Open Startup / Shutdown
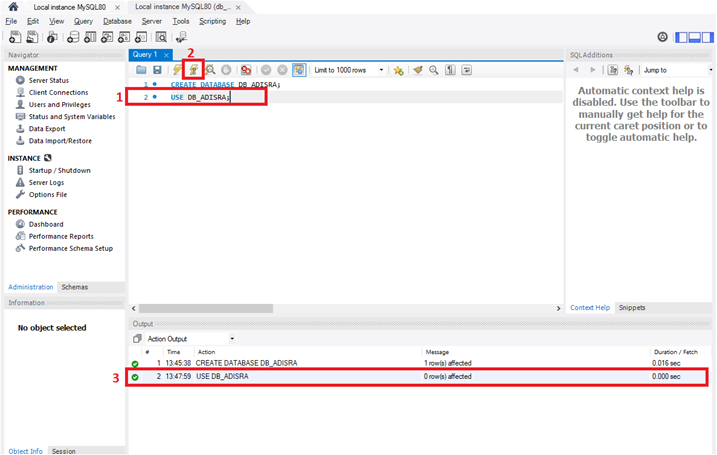 coord(59,171)
